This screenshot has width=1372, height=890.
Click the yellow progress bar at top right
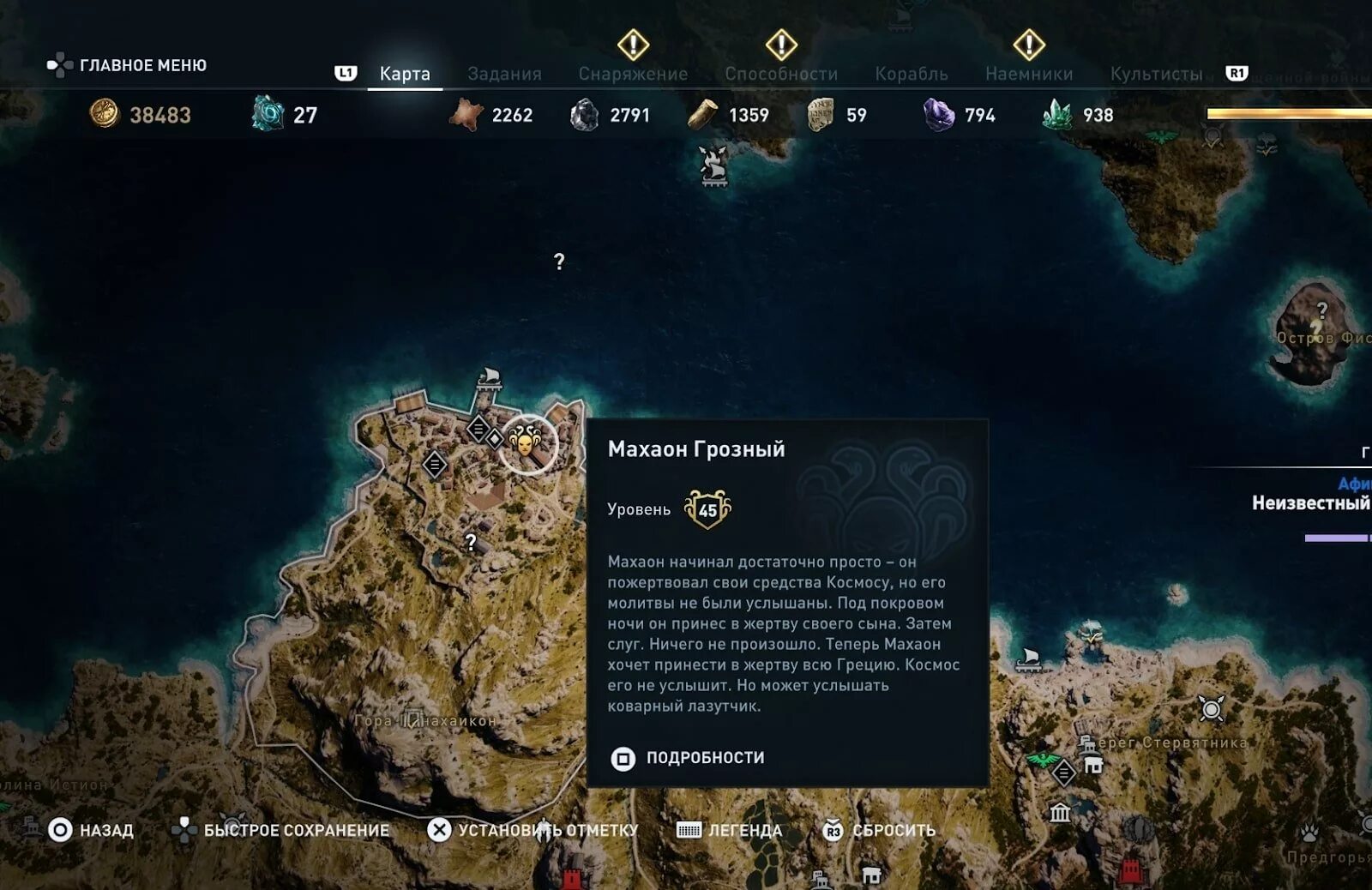pyautogui.click(x=1289, y=113)
